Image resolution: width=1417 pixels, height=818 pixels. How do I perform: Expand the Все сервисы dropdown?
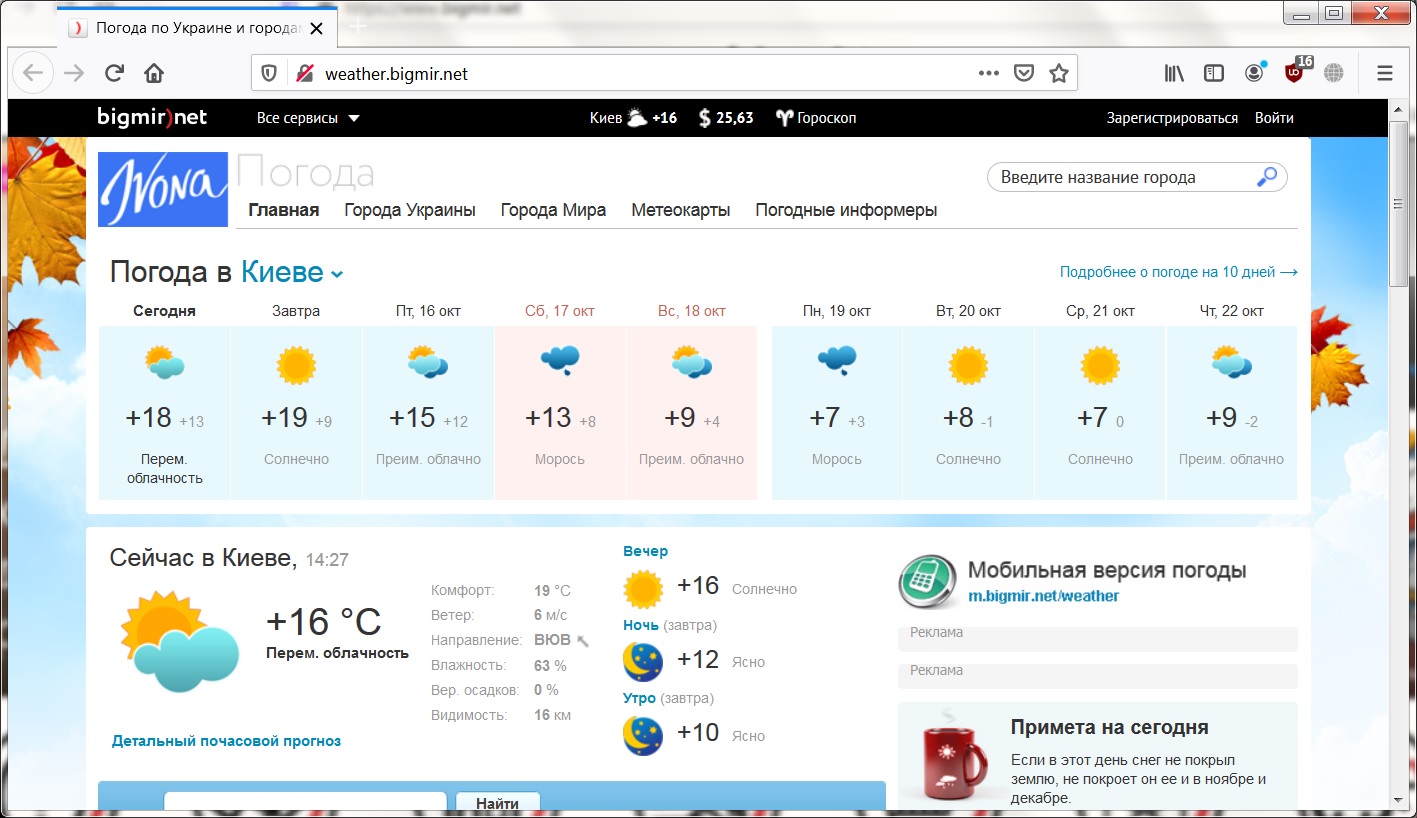coord(308,118)
